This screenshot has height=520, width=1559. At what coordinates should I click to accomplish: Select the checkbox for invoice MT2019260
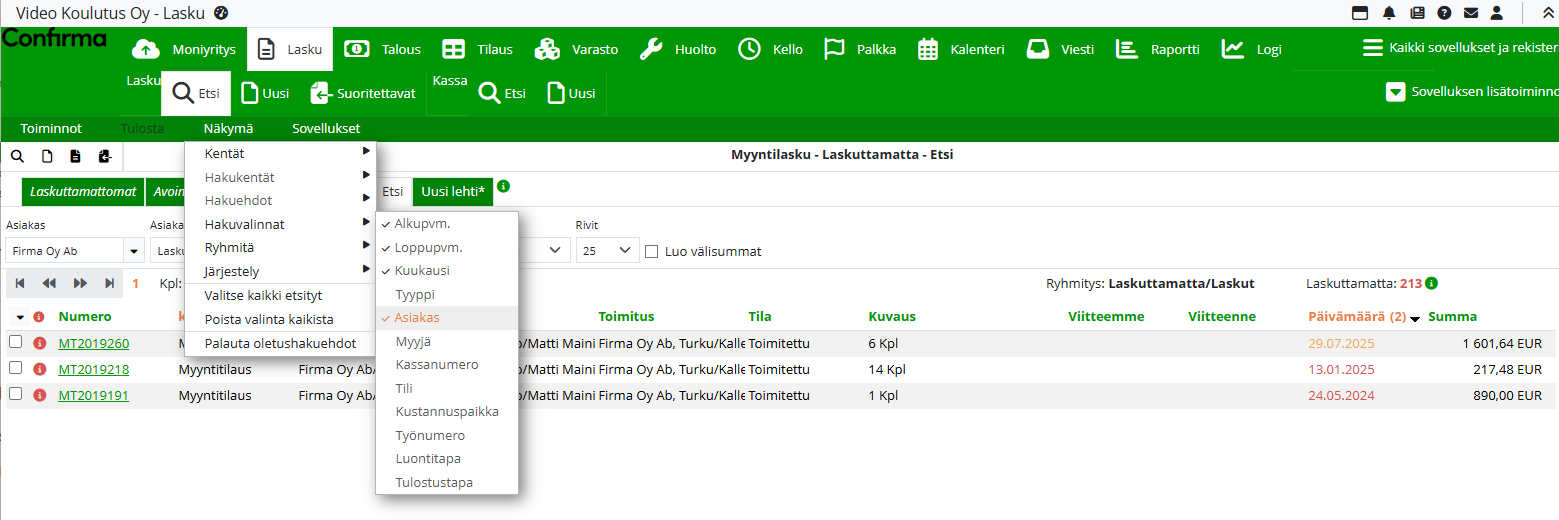click(x=16, y=343)
